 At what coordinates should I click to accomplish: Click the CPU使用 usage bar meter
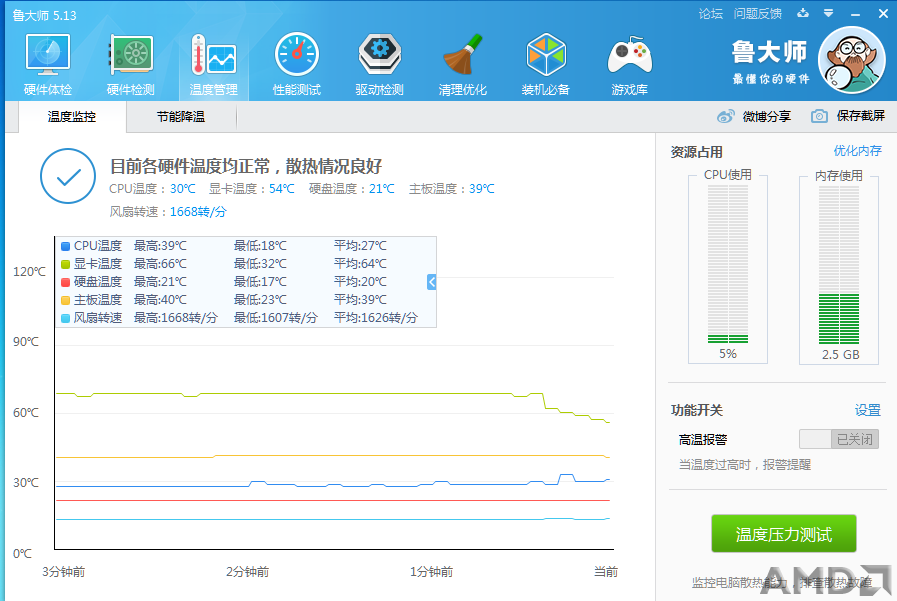point(728,263)
